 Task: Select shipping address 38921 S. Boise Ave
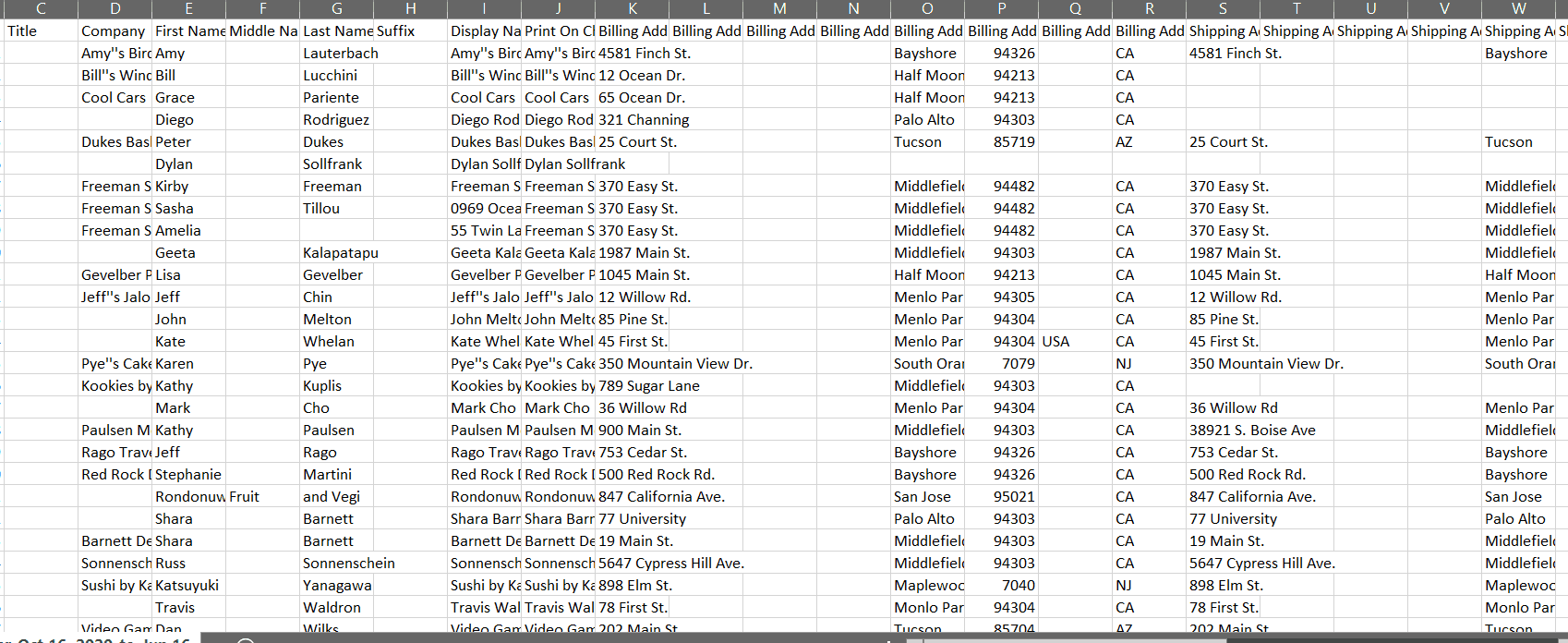point(1224,430)
